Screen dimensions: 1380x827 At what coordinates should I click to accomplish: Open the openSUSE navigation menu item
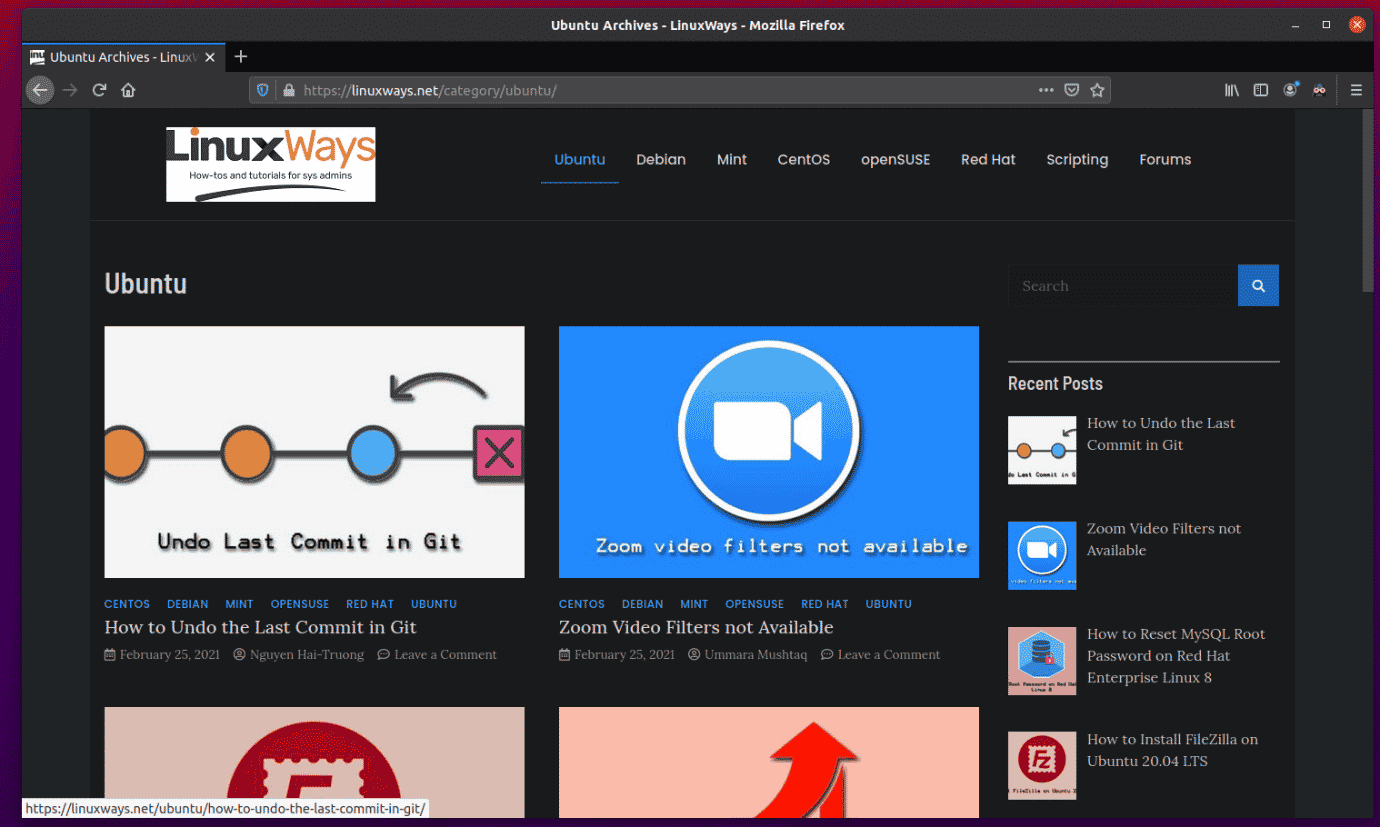[896, 159]
